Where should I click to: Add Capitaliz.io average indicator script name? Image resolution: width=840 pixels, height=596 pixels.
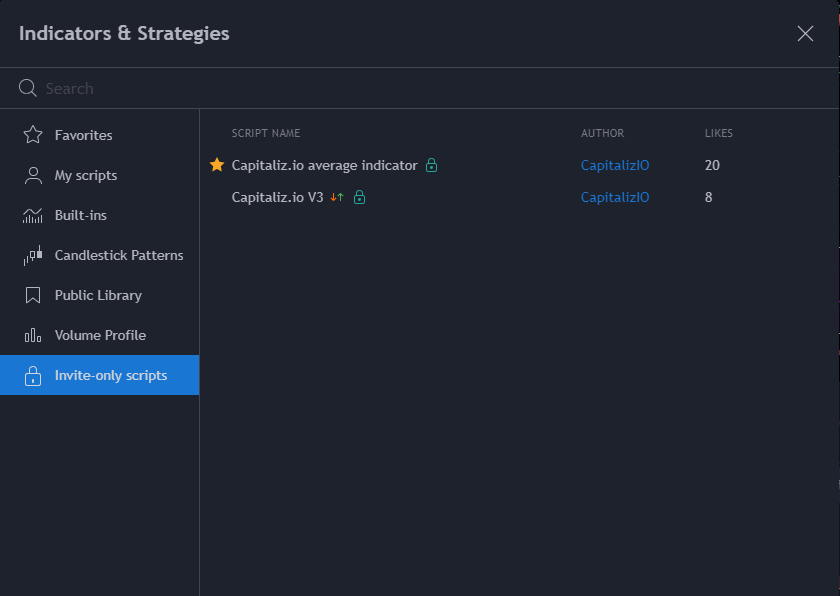pyautogui.click(x=324, y=165)
